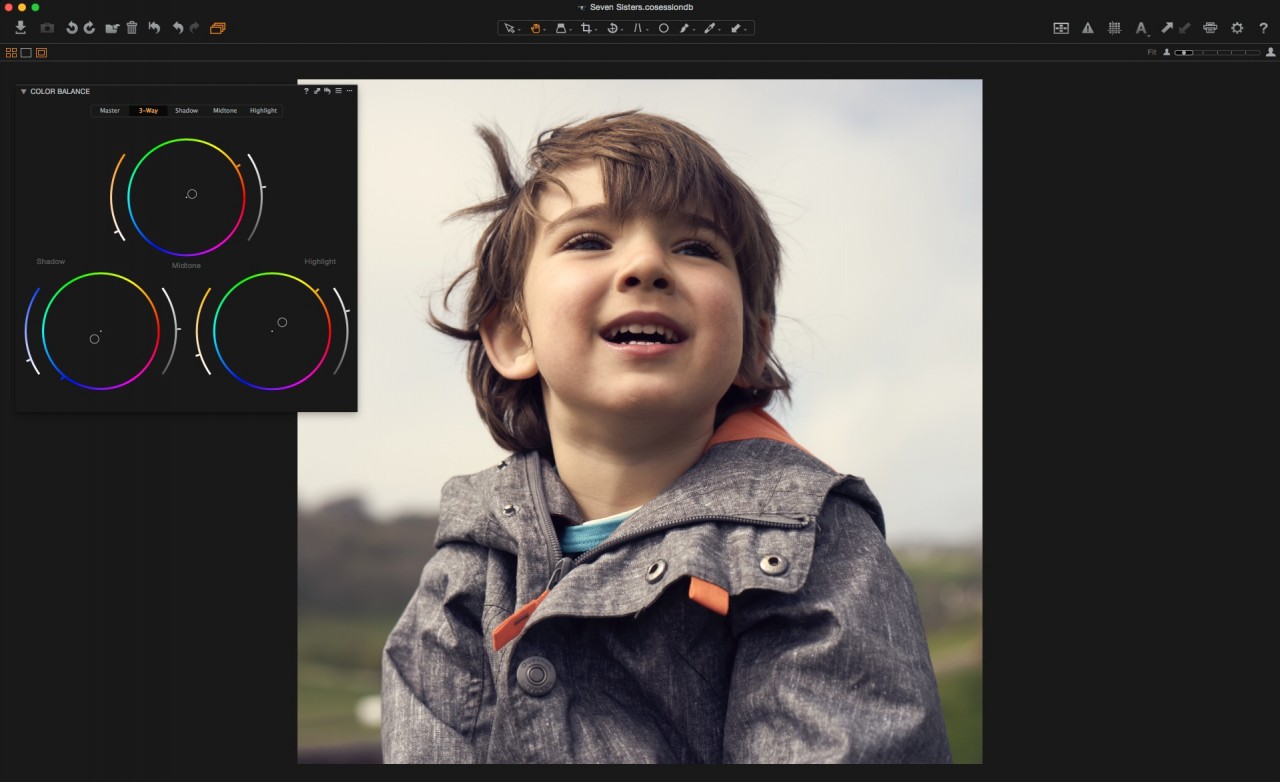Toggle the grid overlay on the viewer

(x=1115, y=28)
